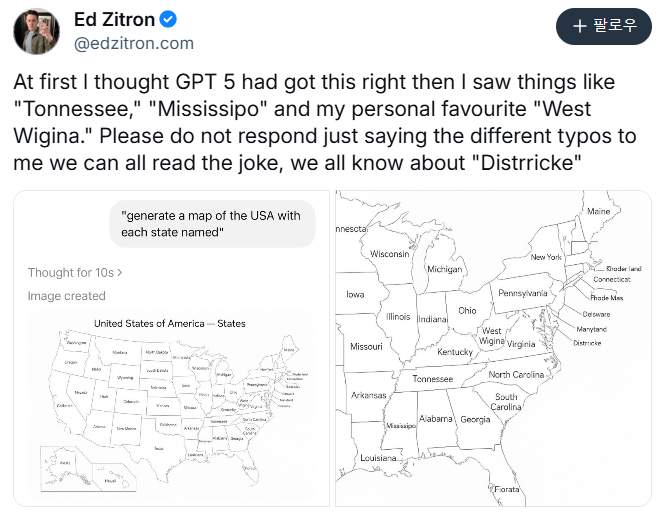Open the @edzitron.com handle link
The height and width of the screenshot is (516, 666).
click(134, 43)
